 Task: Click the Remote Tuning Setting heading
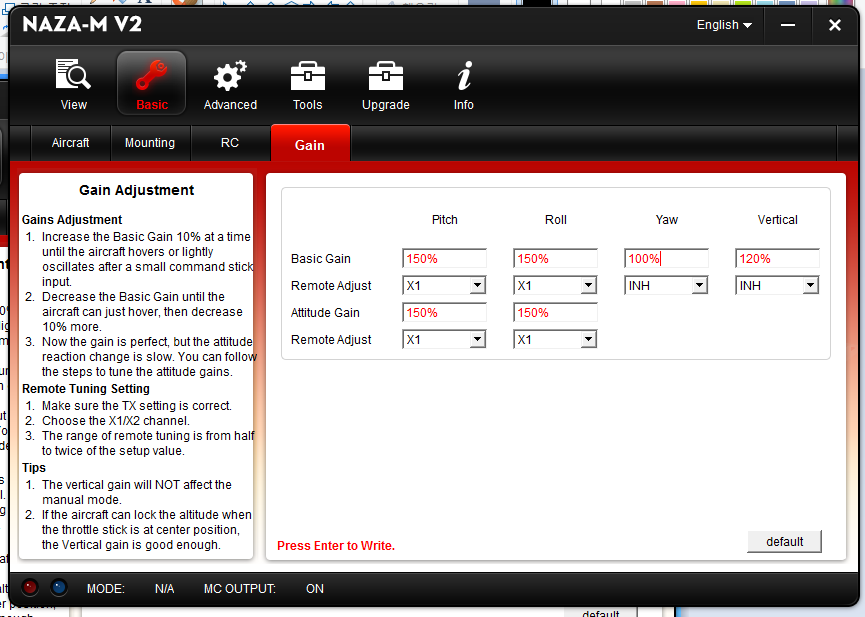[x=86, y=389]
